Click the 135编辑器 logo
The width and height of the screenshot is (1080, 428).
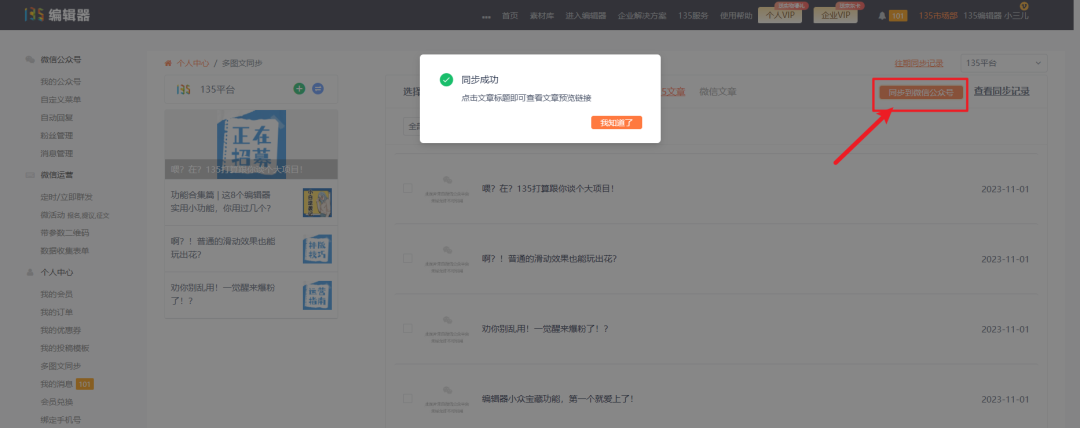click(57, 14)
